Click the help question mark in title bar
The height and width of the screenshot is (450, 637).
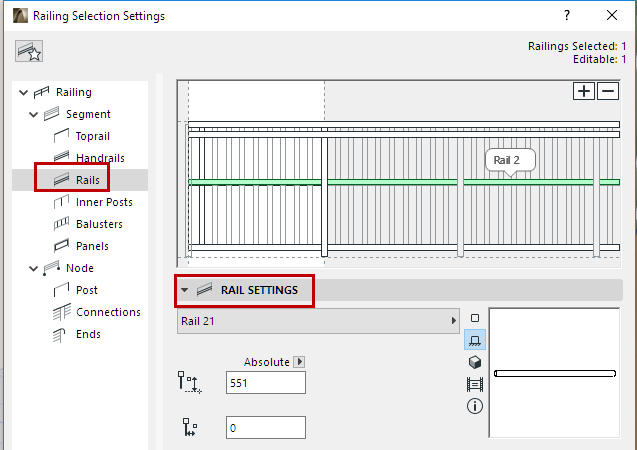coord(567,15)
